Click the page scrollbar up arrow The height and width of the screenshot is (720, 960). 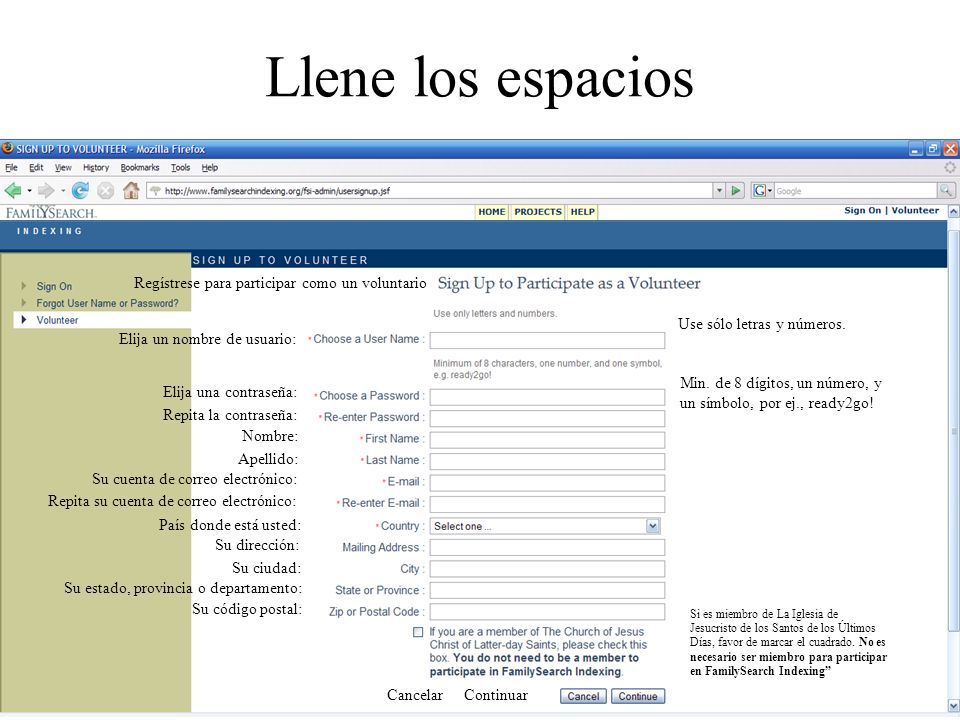tap(953, 212)
